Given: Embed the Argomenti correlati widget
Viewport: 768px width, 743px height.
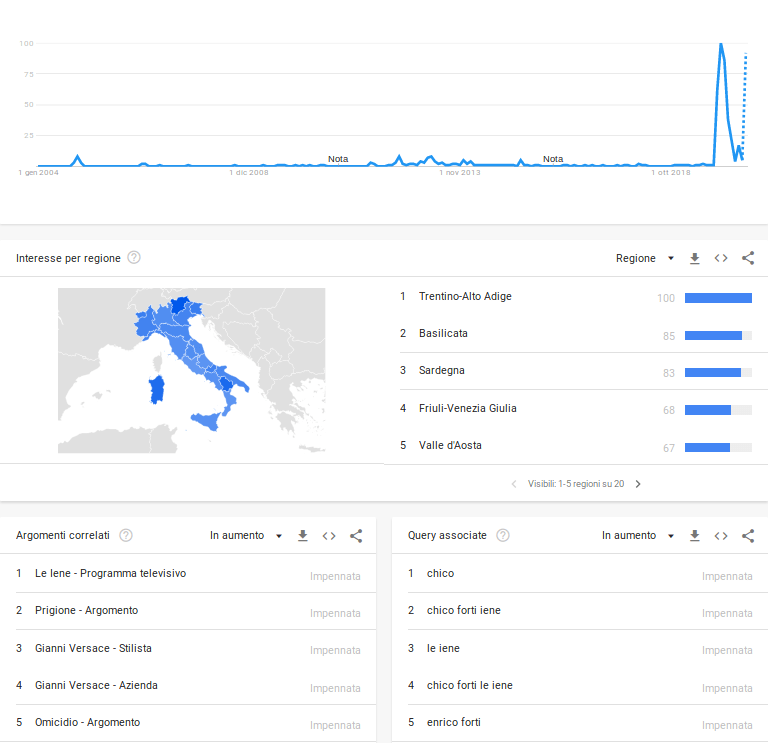Looking at the screenshot, I should [329, 536].
